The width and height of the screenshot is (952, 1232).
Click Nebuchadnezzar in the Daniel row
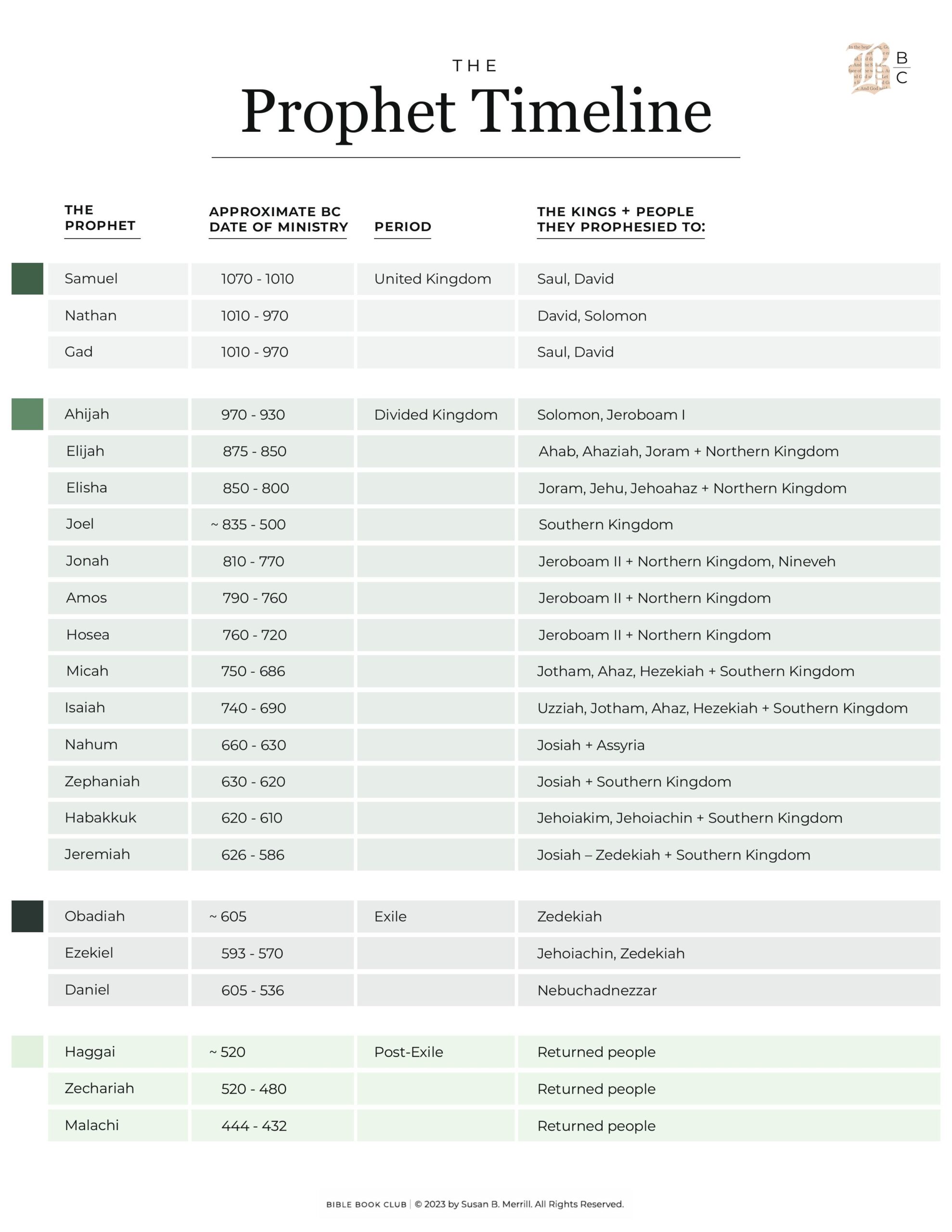click(x=597, y=990)
